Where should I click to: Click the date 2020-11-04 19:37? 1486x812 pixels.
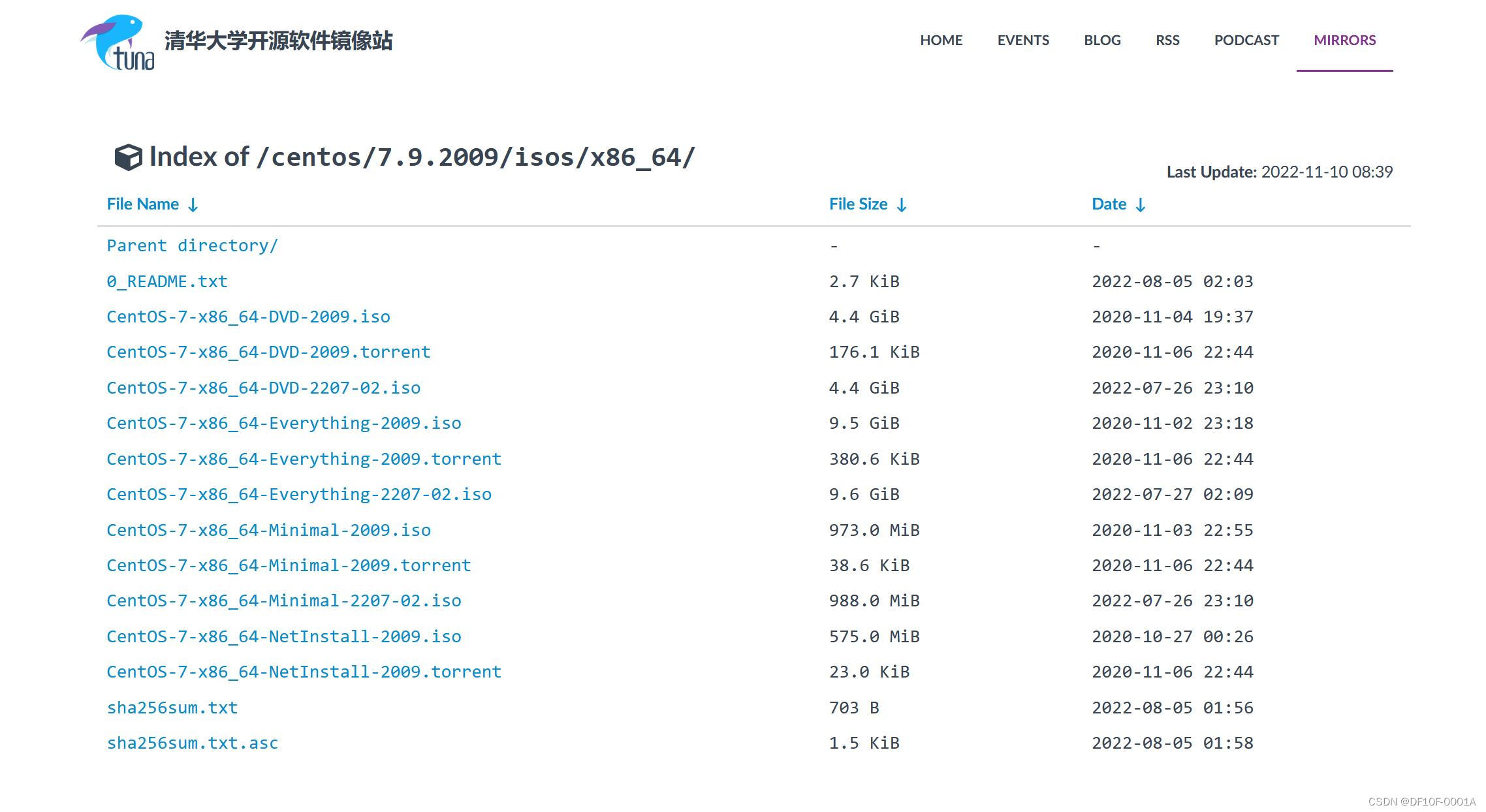click(x=1173, y=317)
